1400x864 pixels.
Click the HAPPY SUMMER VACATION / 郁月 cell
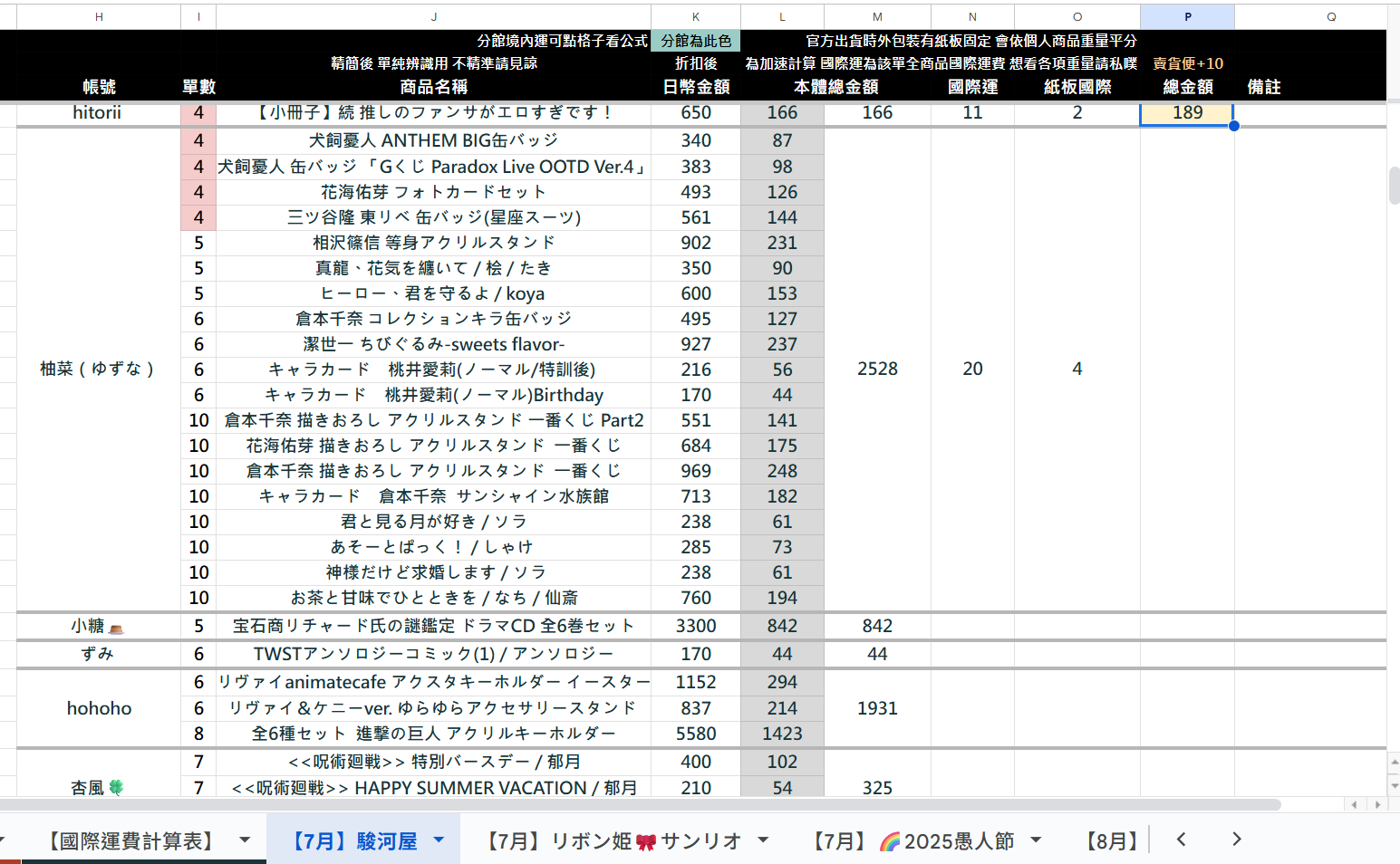point(433,788)
